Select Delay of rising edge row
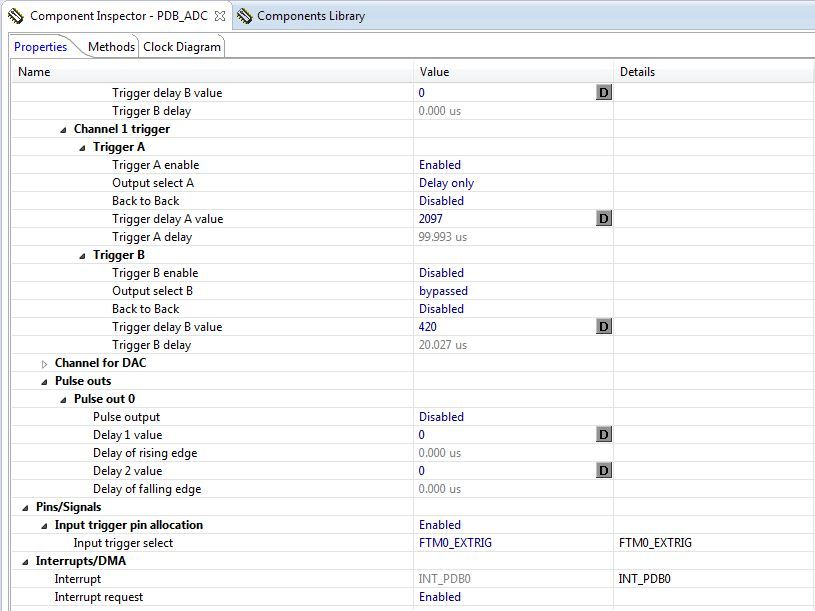Viewport: 815px width, 611px height. tap(145, 453)
